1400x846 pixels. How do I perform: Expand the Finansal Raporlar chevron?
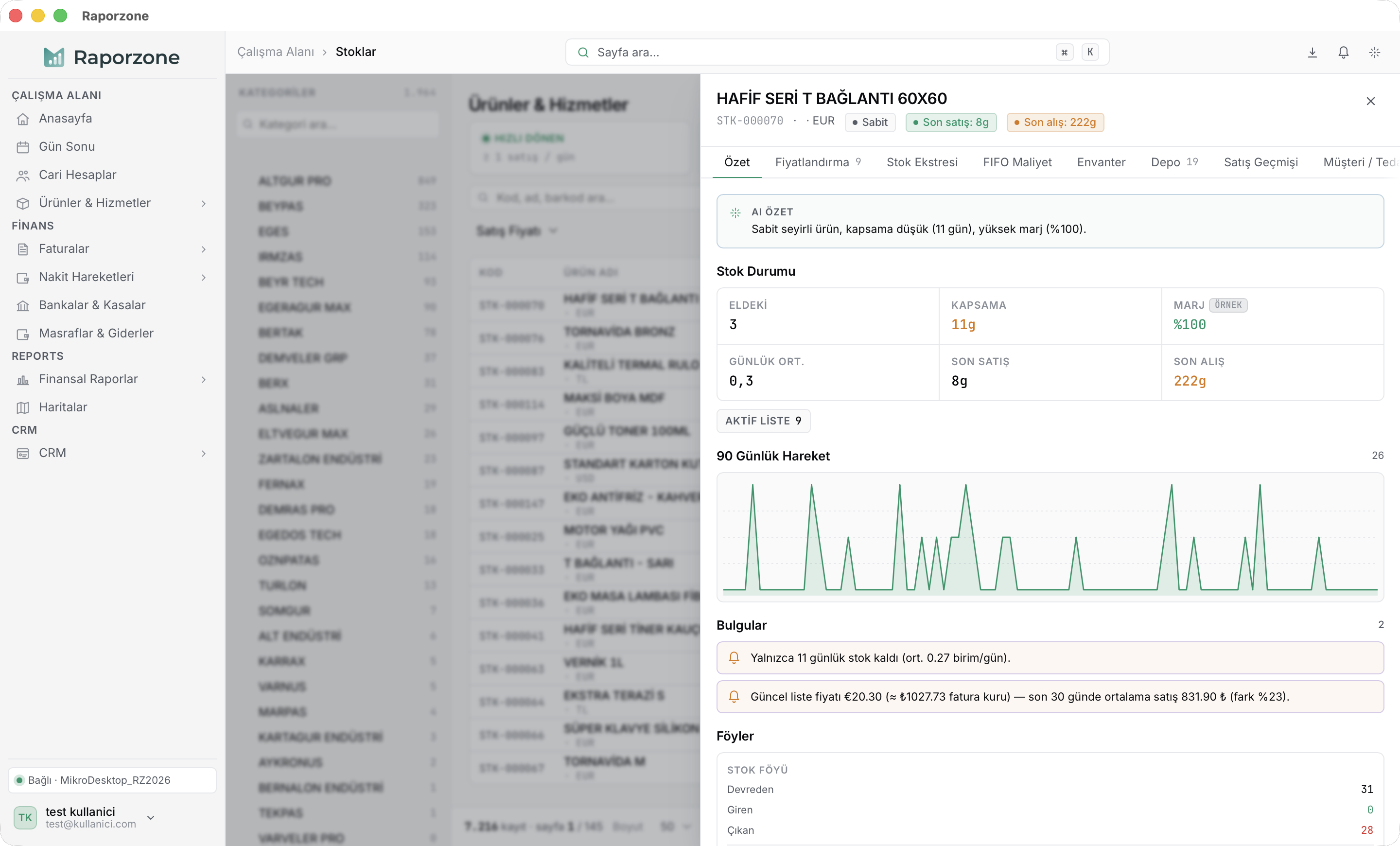pyautogui.click(x=203, y=380)
